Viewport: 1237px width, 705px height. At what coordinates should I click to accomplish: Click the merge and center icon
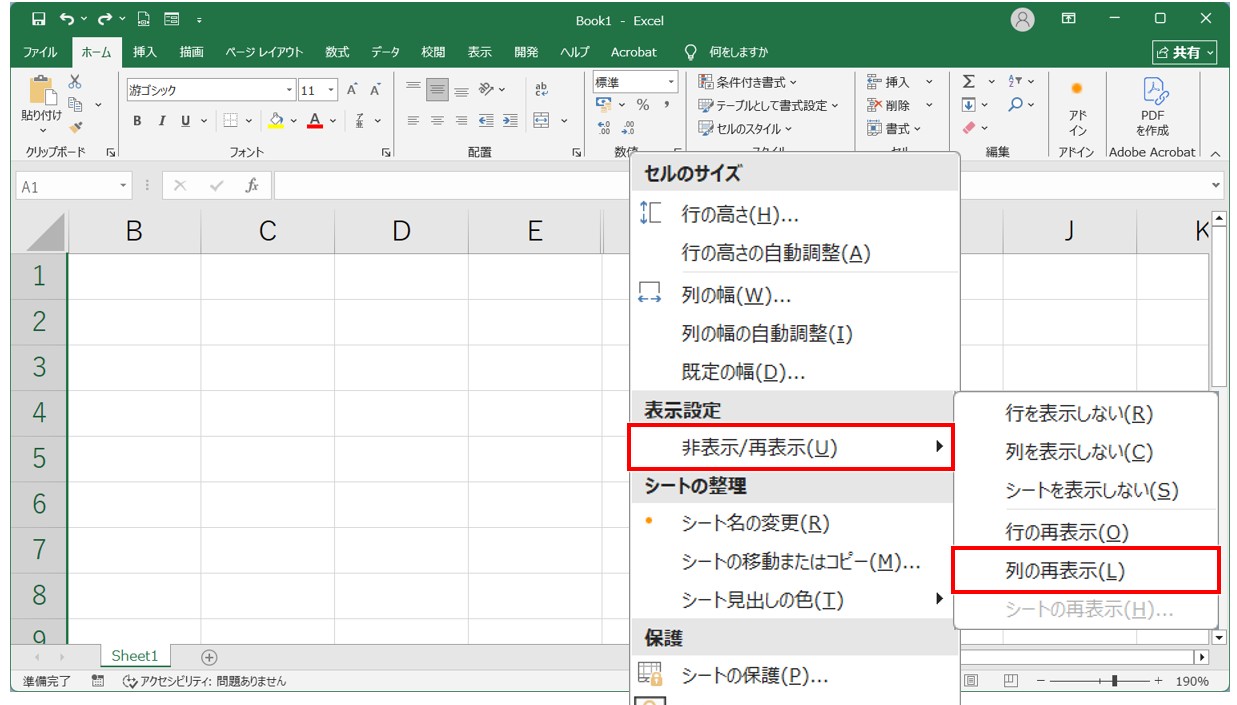click(541, 121)
